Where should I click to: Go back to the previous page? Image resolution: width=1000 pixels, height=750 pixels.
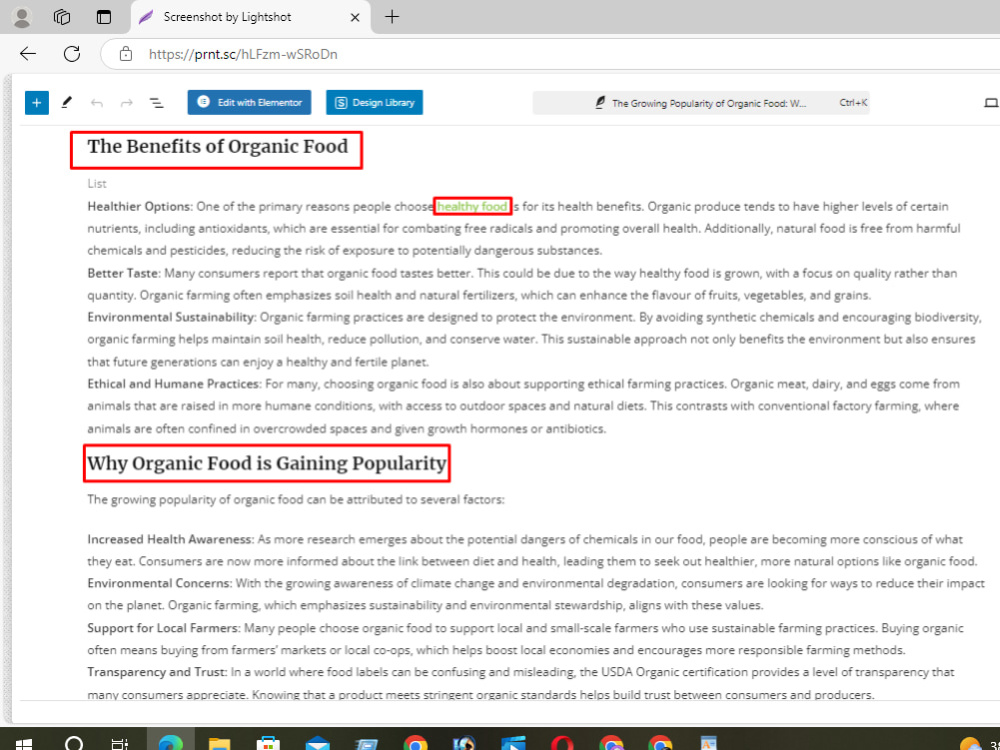(28, 54)
